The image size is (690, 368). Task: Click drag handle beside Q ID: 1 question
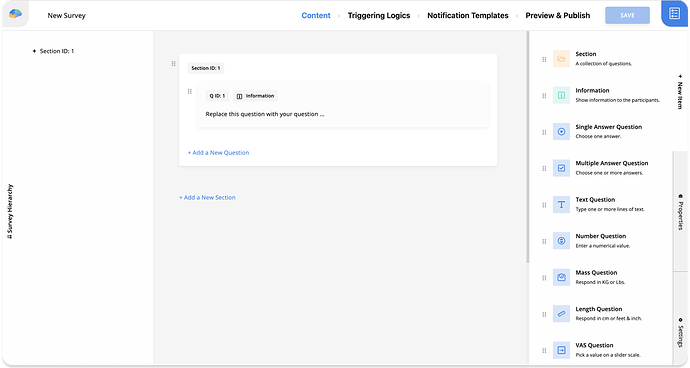point(190,92)
